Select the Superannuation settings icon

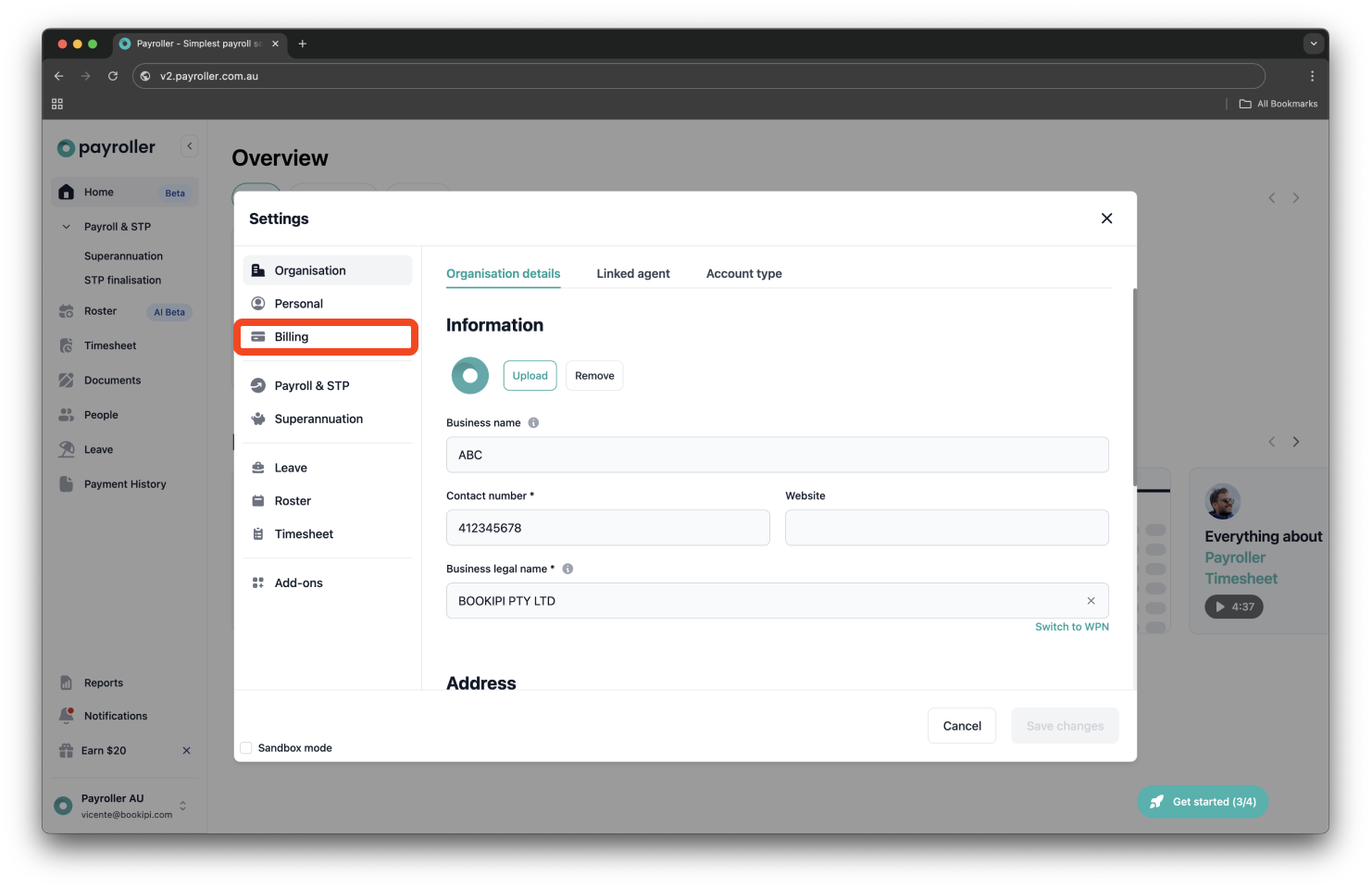(257, 419)
